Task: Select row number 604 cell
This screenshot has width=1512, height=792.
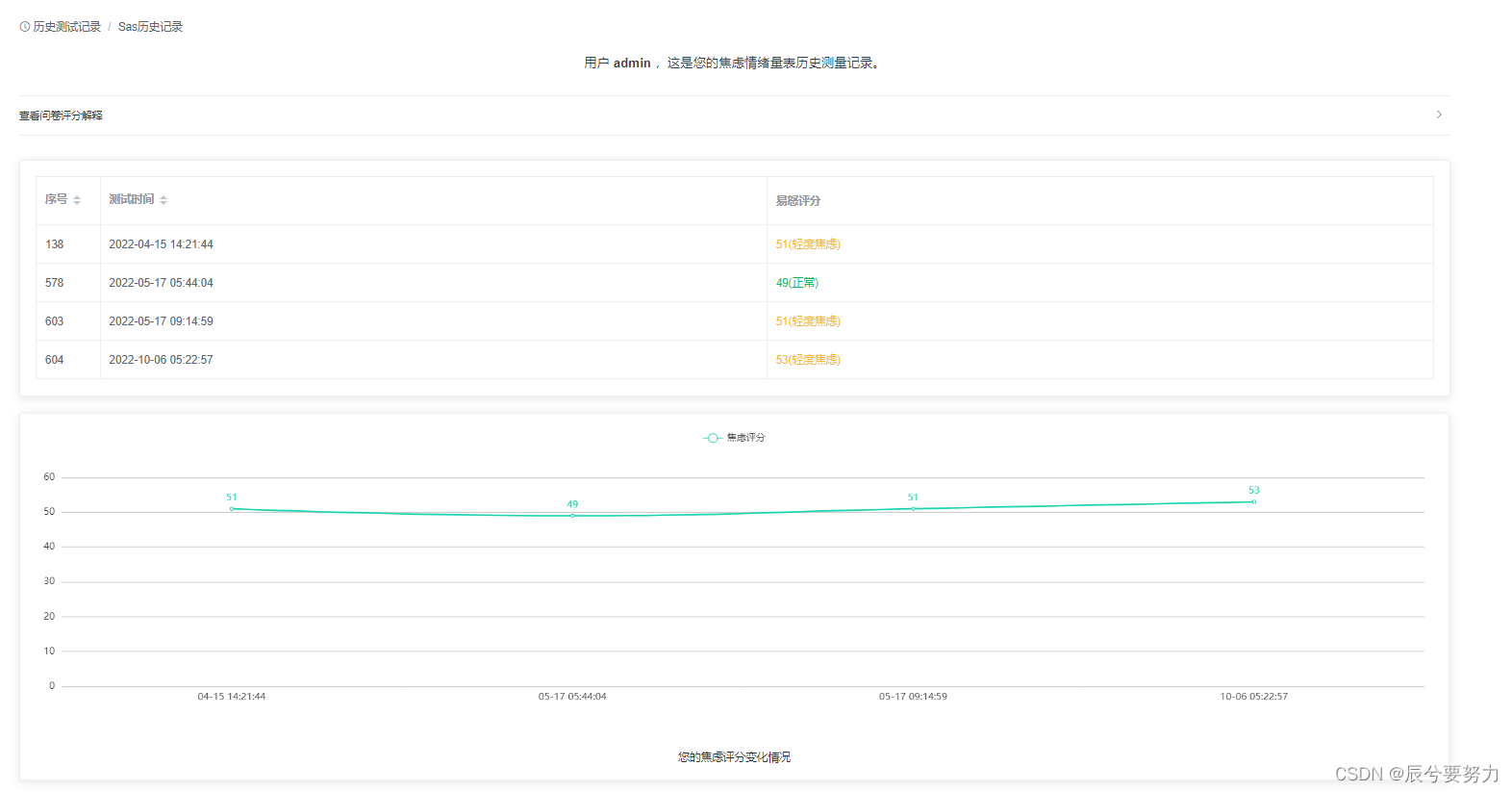Action: [54, 360]
